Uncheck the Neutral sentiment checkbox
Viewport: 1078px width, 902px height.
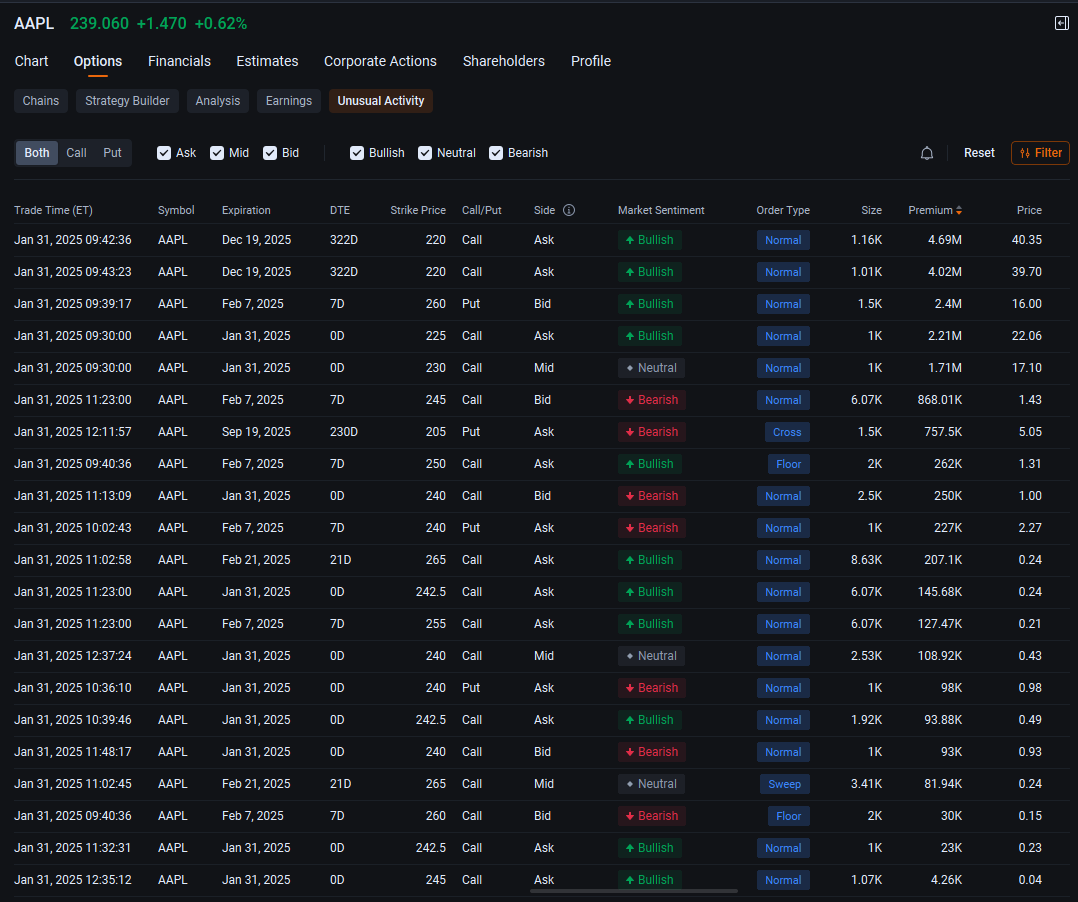point(425,153)
